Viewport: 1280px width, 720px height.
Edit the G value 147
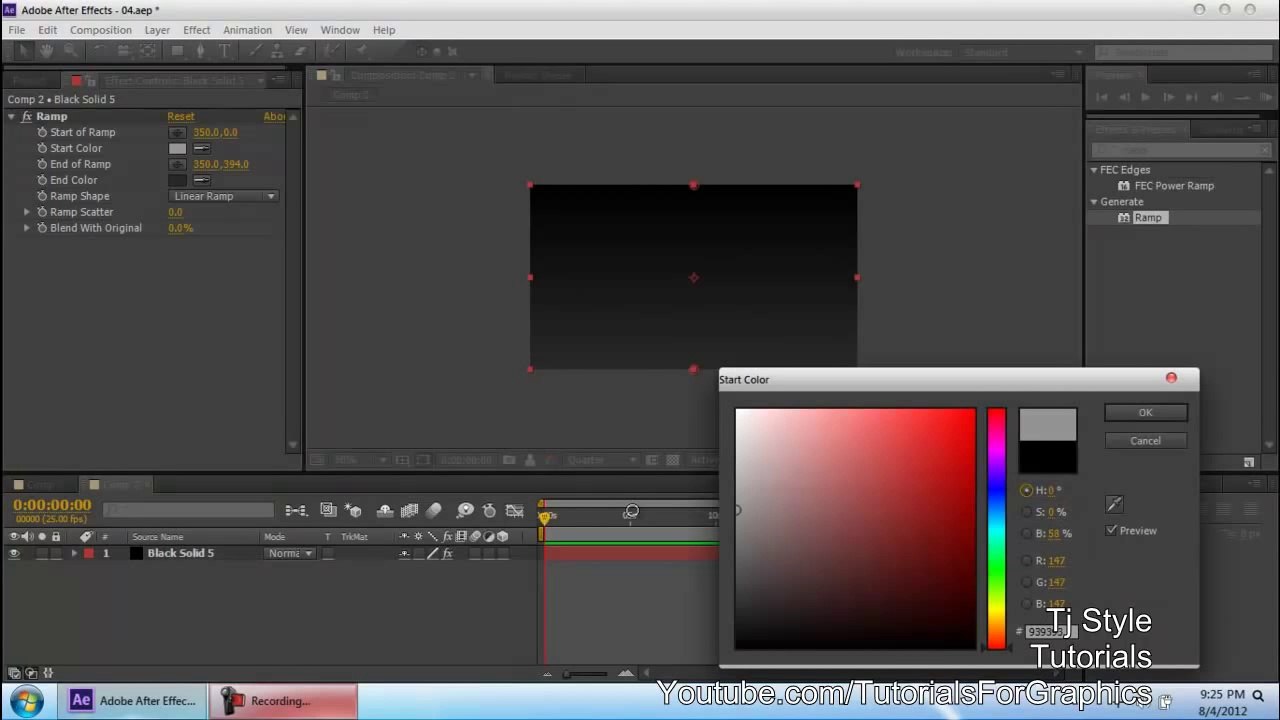[x=1057, y=582]
